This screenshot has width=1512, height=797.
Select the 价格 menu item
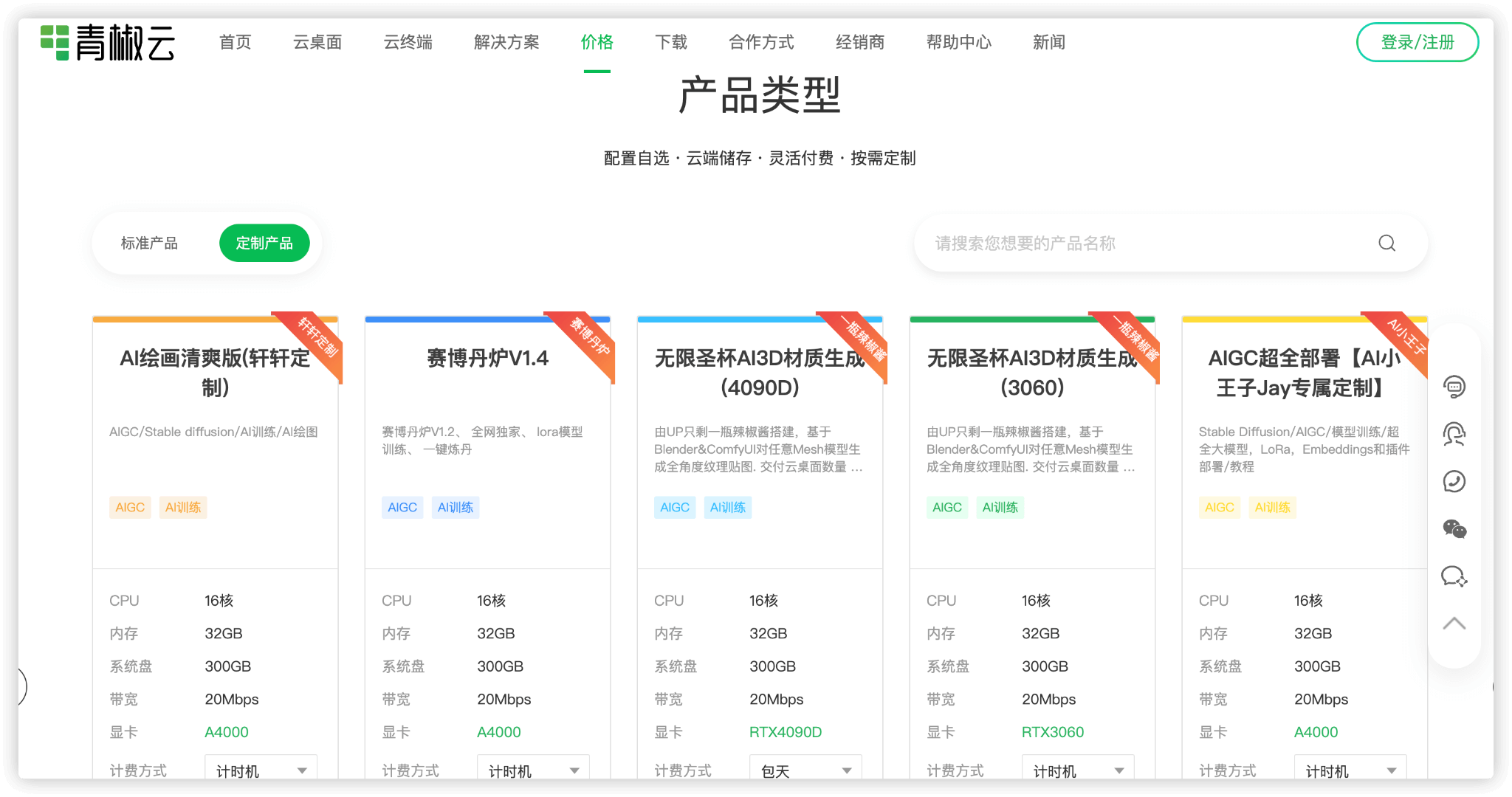pyautogui.click(x=597, y=42)
